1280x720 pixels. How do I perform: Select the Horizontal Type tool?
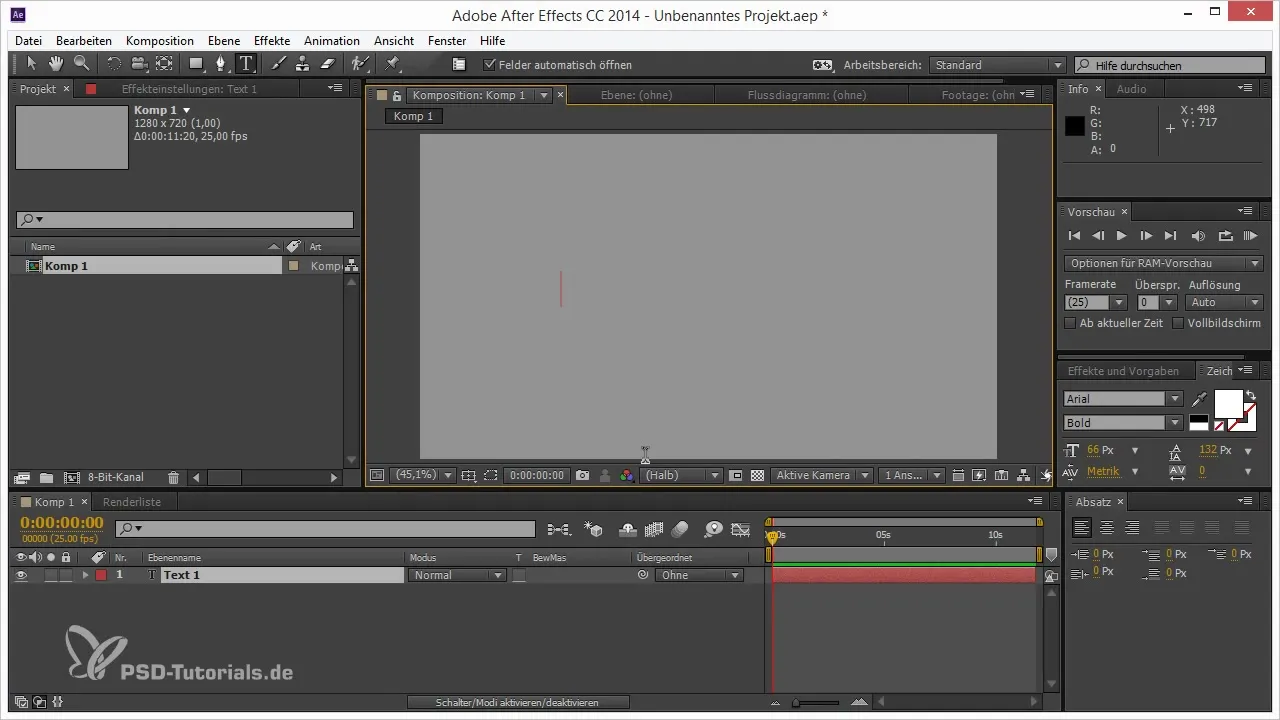point(245,64)
